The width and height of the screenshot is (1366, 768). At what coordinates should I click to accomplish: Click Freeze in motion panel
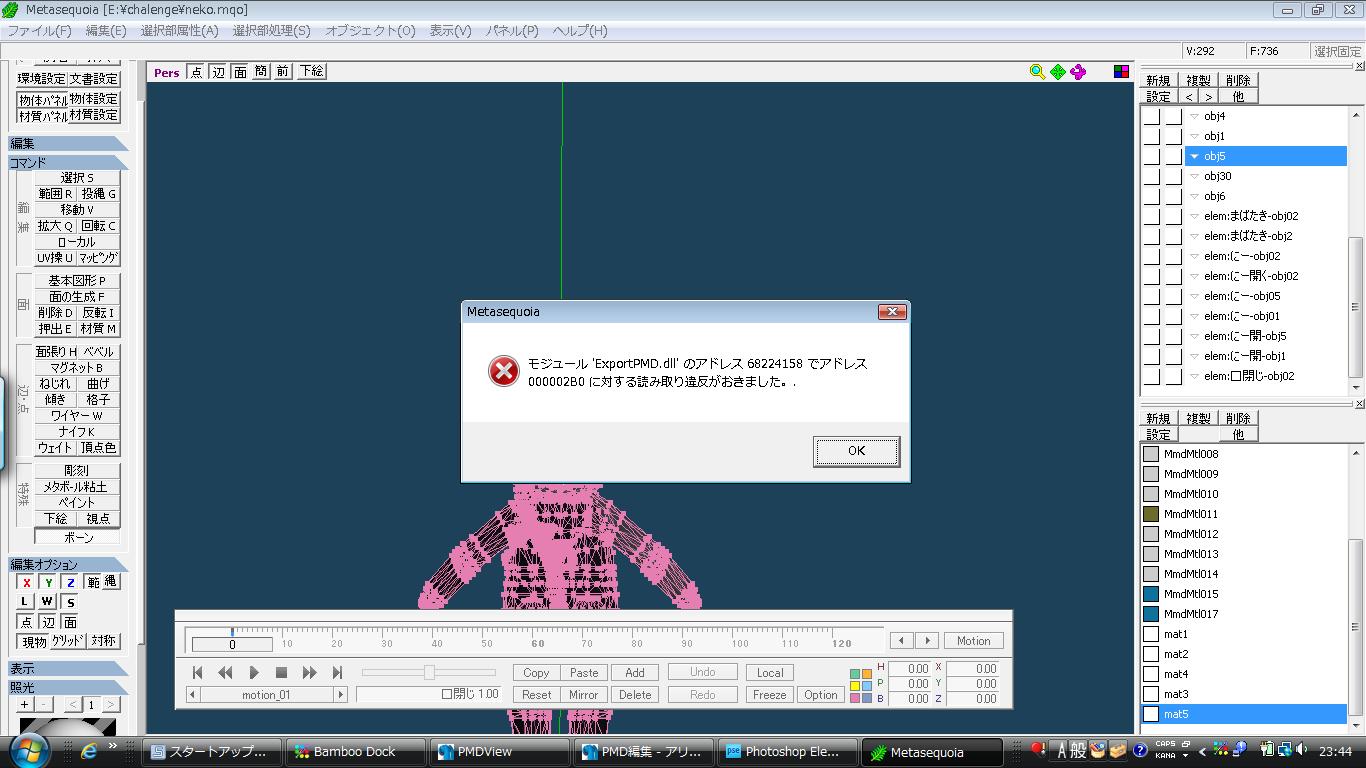(x=770, y=695)
